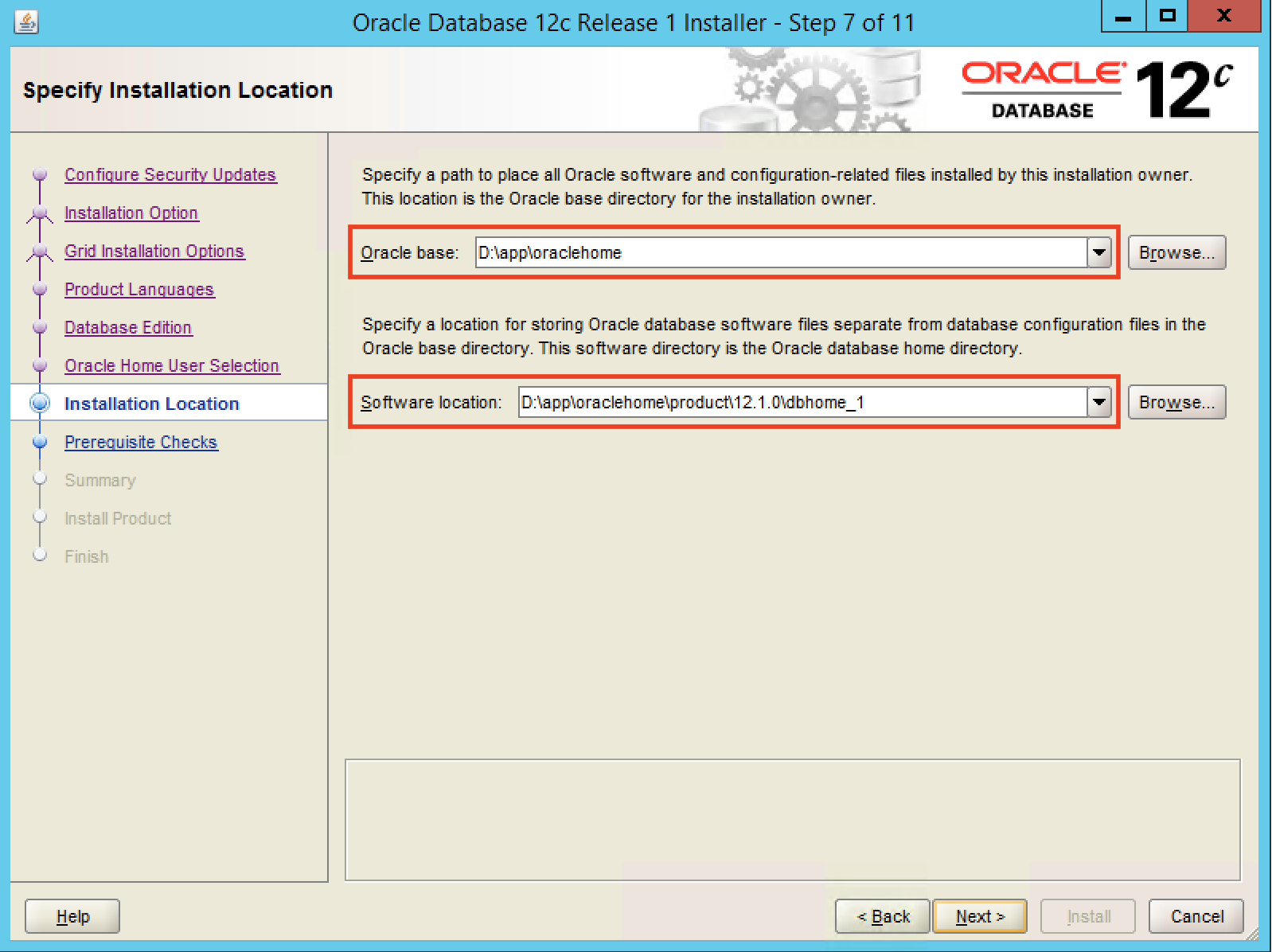1272x952 pixels.
Task: Click the Prerequisite Checks step bullet icon
Action: click(40, 442)
